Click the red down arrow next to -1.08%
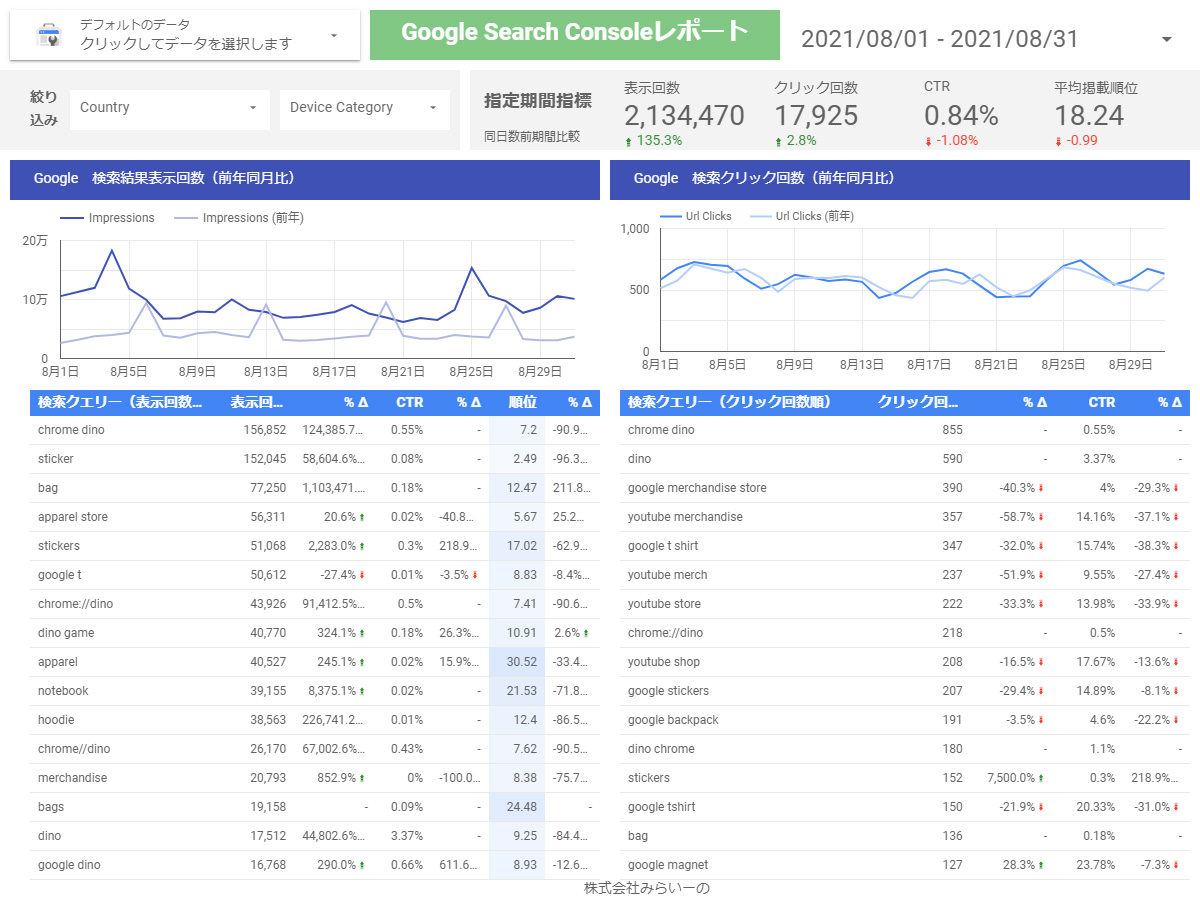 tap(928, 141)
